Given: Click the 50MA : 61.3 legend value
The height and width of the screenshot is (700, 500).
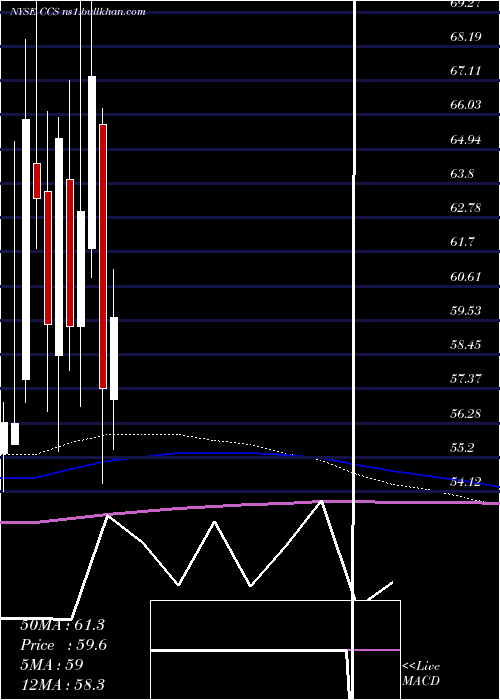Looking at the screenshot, I should pos(62,625).
